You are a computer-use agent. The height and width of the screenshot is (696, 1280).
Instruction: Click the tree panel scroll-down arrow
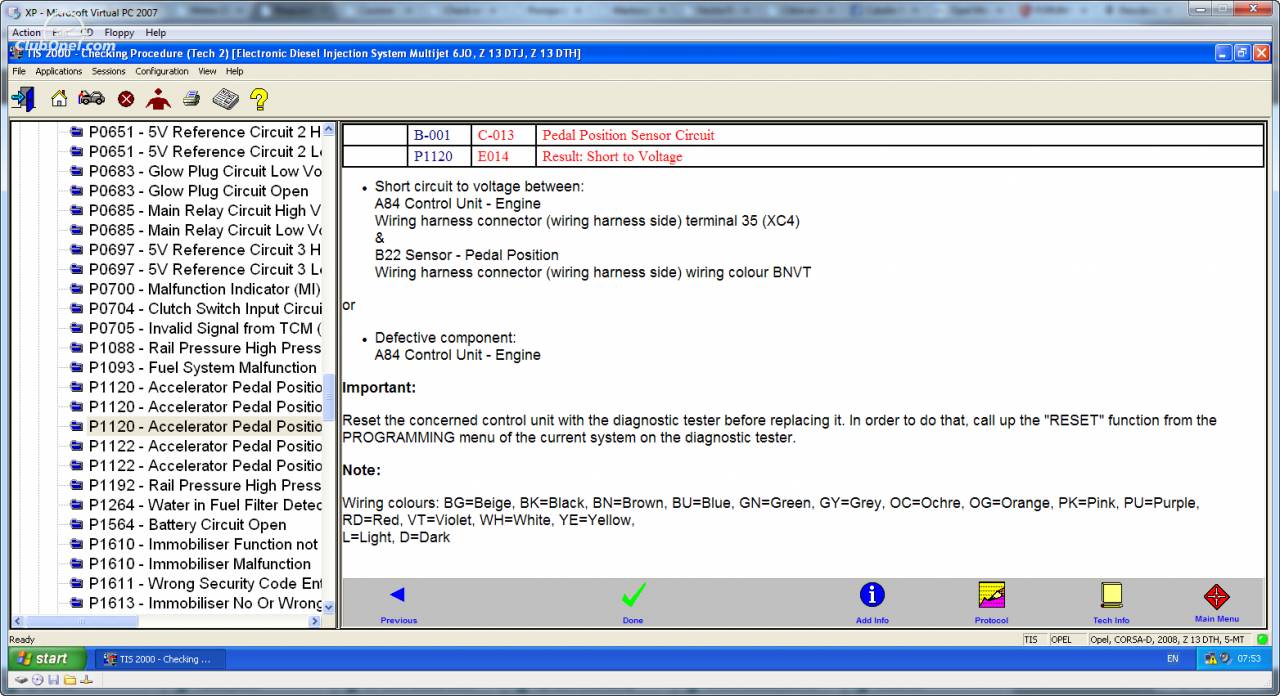(x=329, y=606)
